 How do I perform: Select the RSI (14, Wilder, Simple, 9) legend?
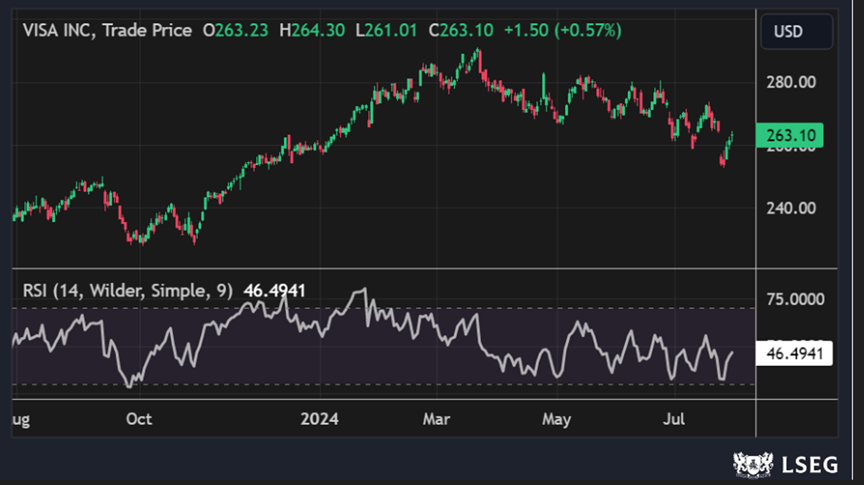coord(128,290)
